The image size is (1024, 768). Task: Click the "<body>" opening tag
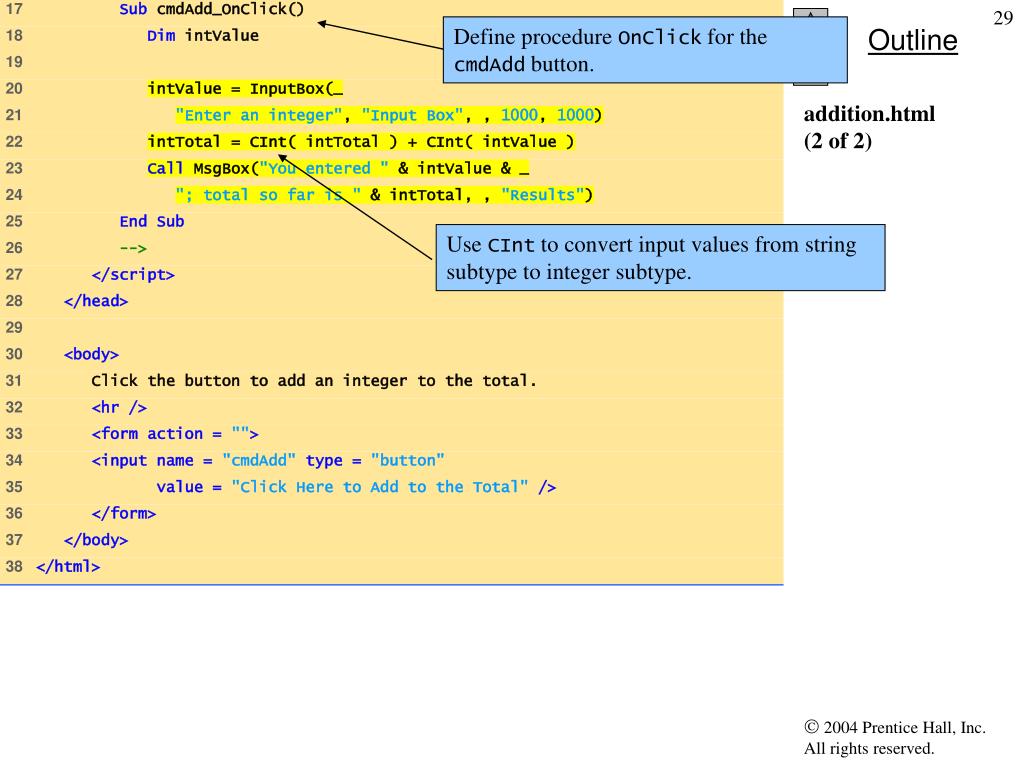(91, 354)
